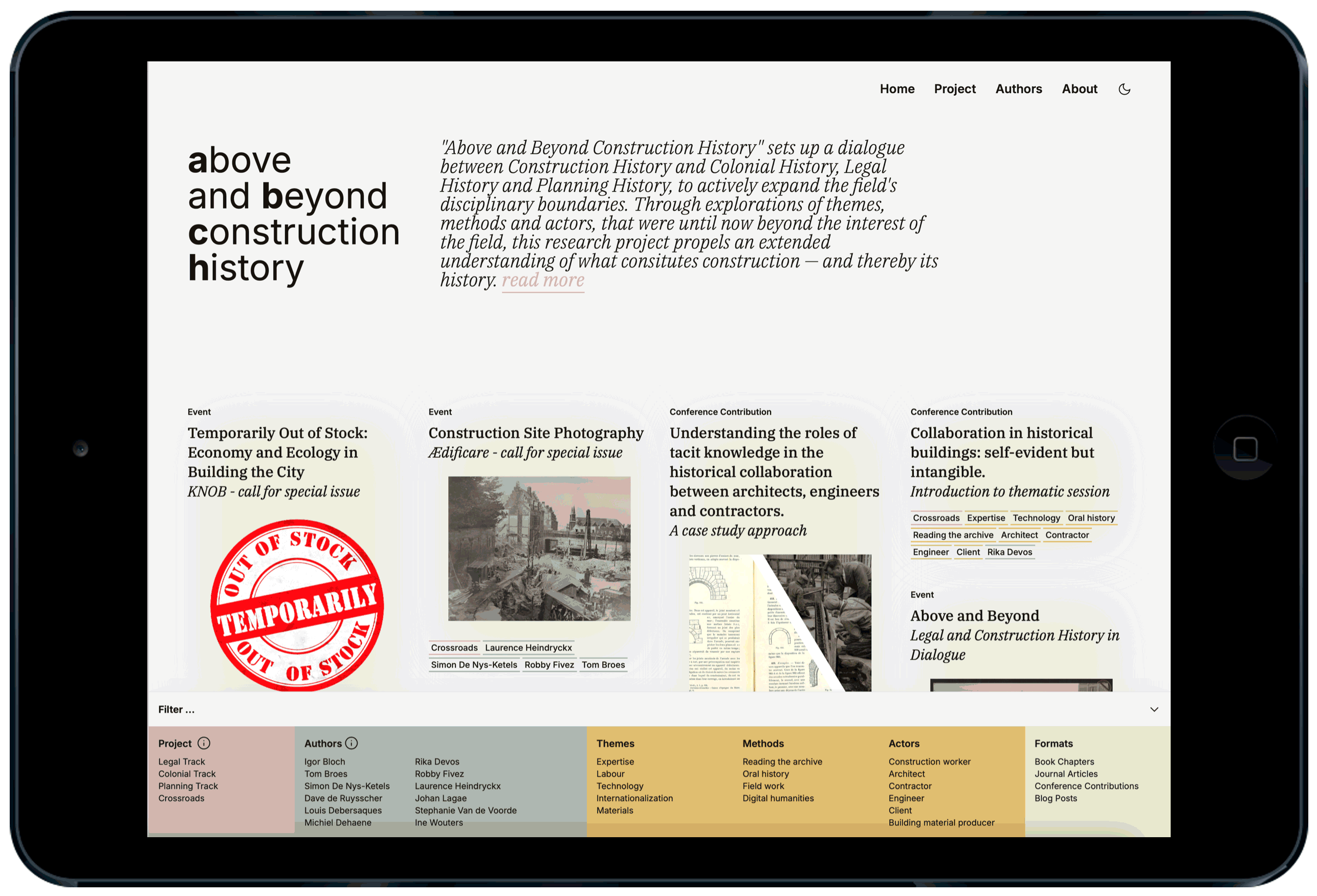Select Architect tag on Collaboration card

click(1019, 535)
